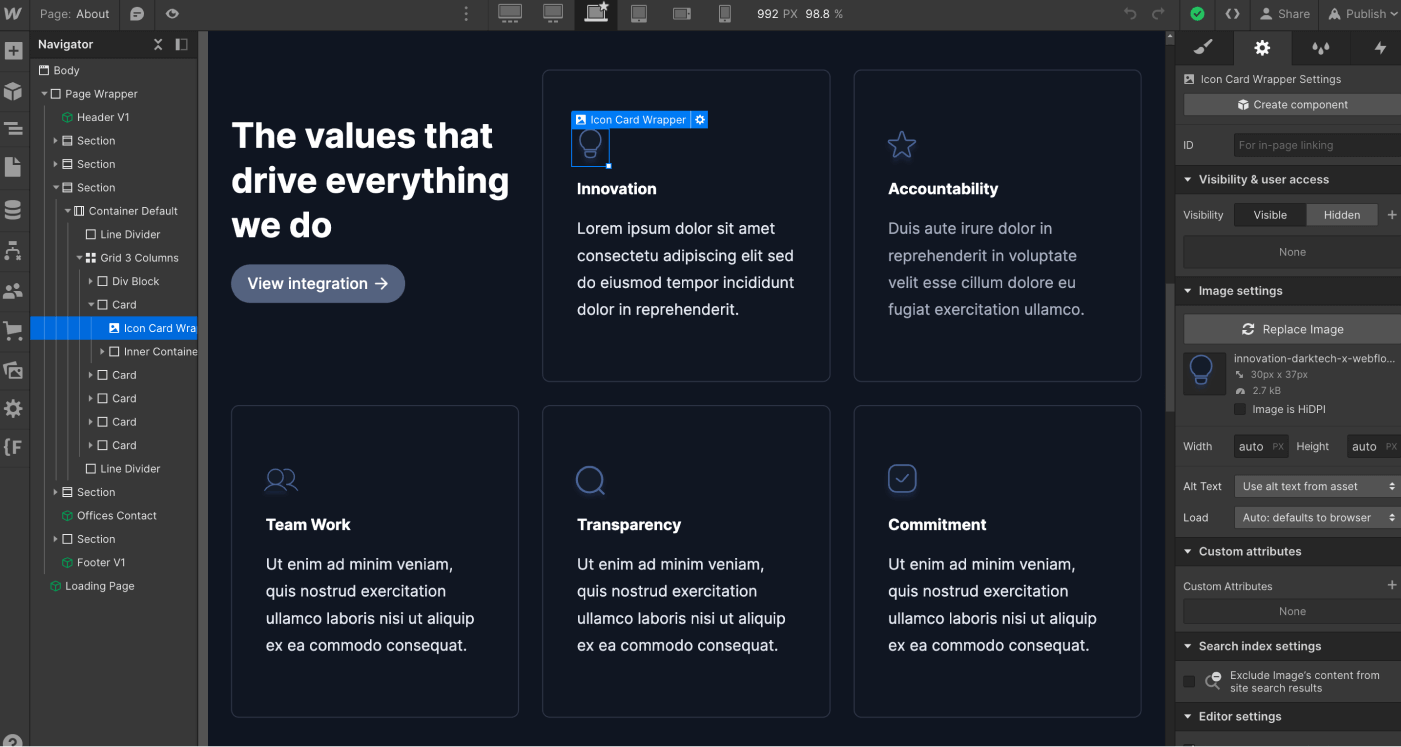Open the Pages panel
Screen dimensions: 1401x747
click(x=15, y=167)
